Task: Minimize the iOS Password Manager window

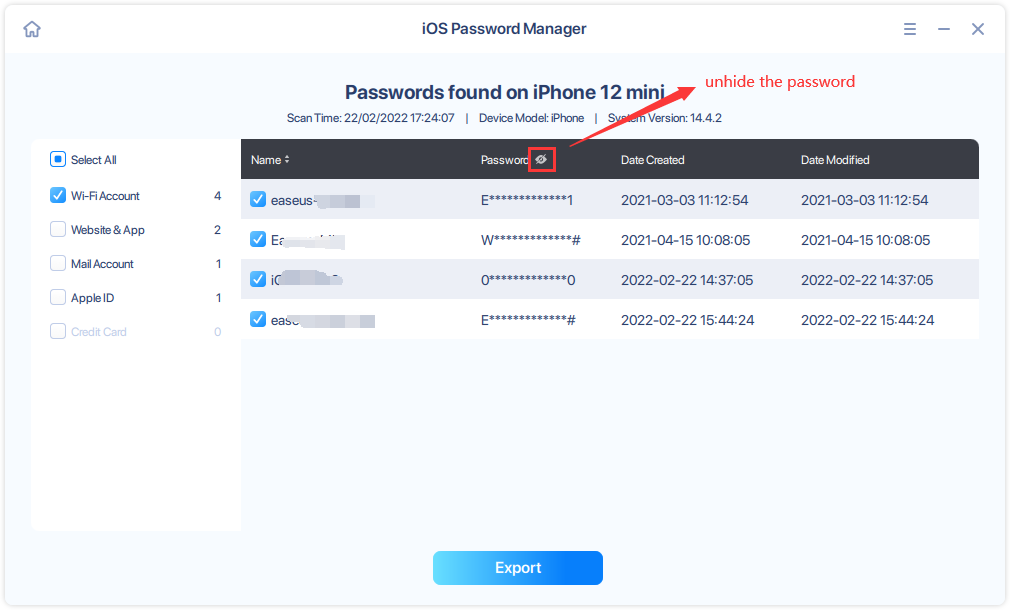Action: tap(944, 29)
